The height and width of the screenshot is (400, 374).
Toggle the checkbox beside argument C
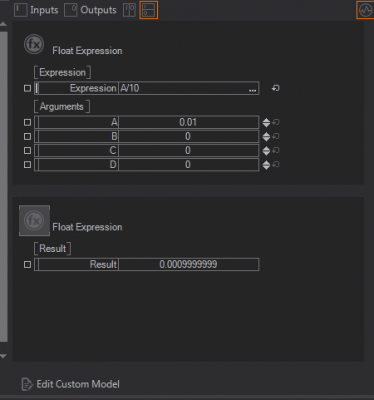(x=27, y=150)
